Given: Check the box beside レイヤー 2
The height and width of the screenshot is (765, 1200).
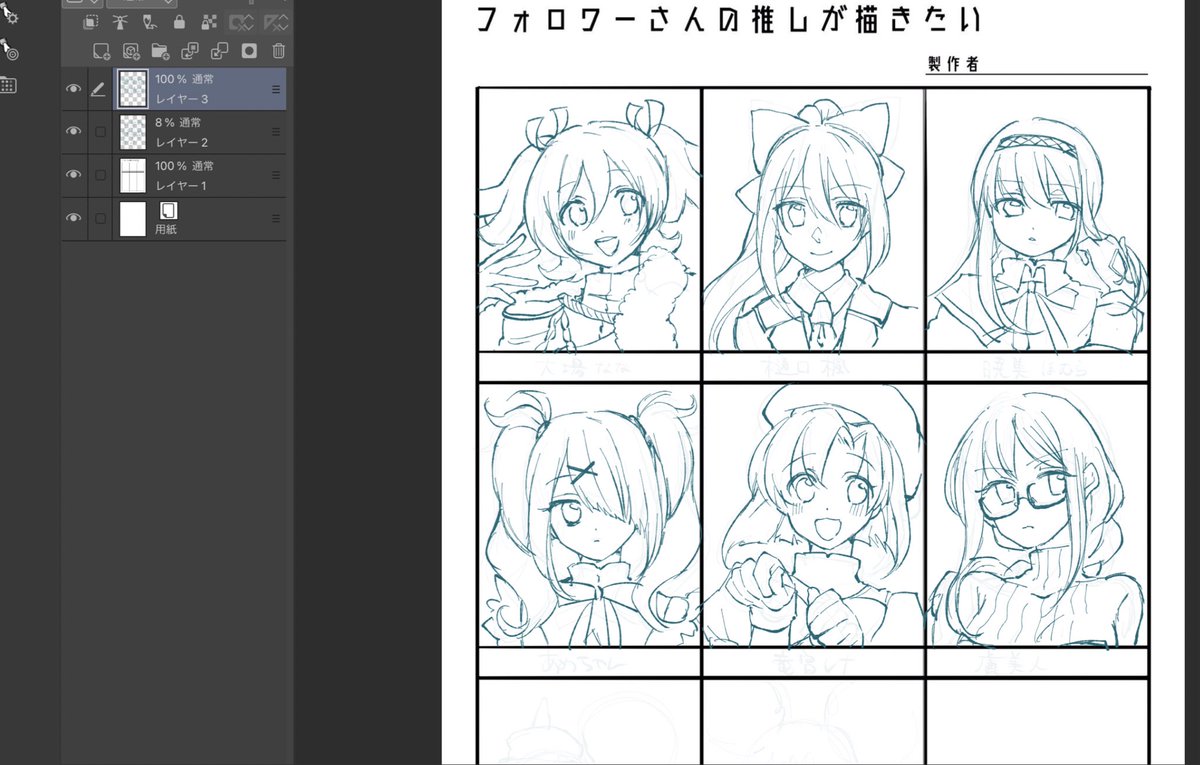Looking at the screenshot, I should (99, 132).
